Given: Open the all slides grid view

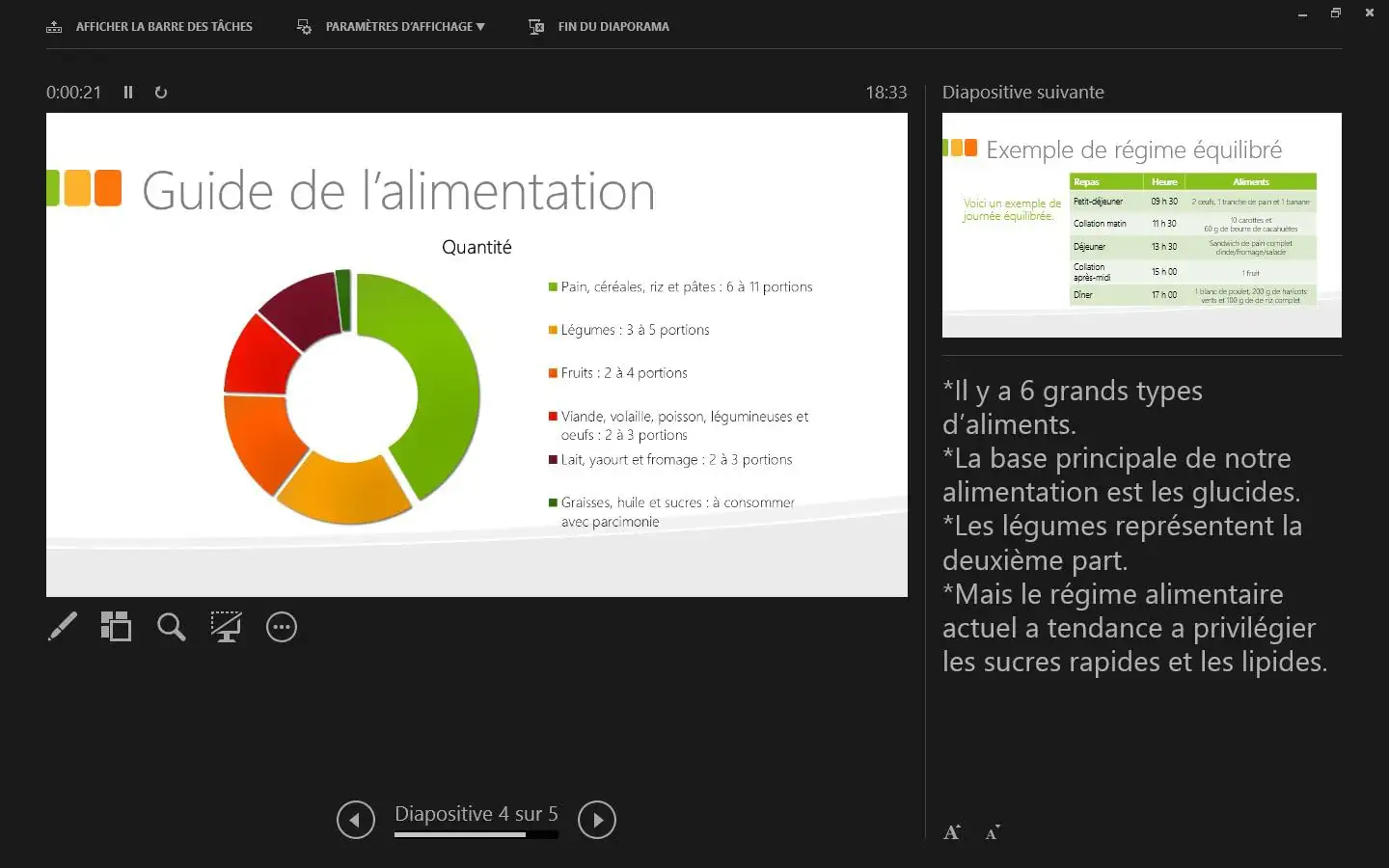Looking at the screenshot, I should click(x=116, y=627).
